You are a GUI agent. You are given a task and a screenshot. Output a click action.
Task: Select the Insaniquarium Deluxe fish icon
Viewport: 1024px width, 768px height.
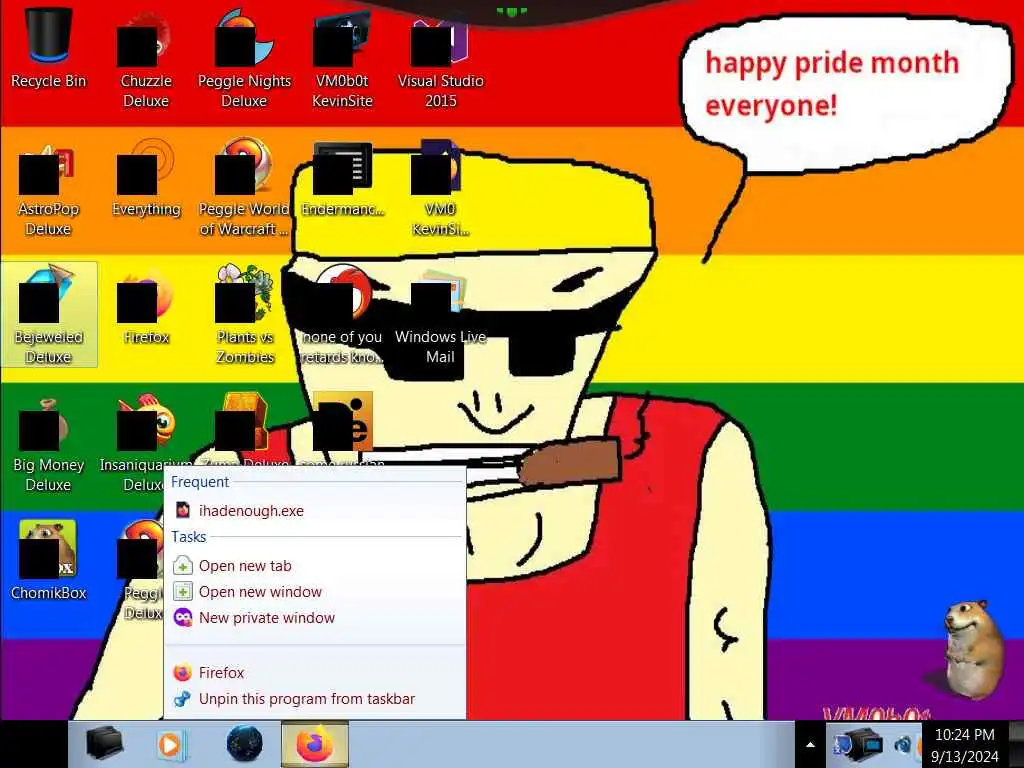pos(145,421)
